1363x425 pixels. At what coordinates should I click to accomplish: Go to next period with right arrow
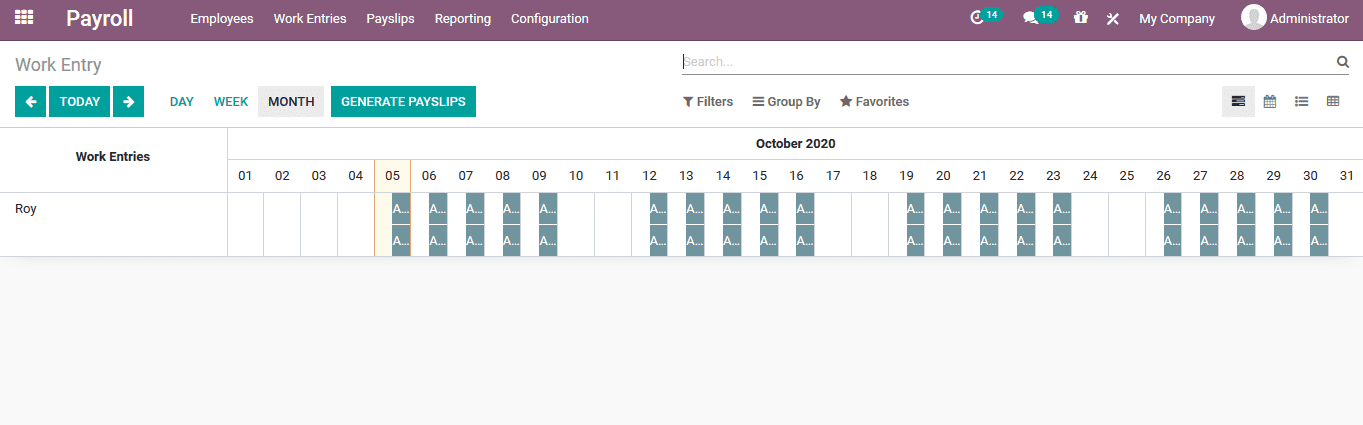click(128, 101)
